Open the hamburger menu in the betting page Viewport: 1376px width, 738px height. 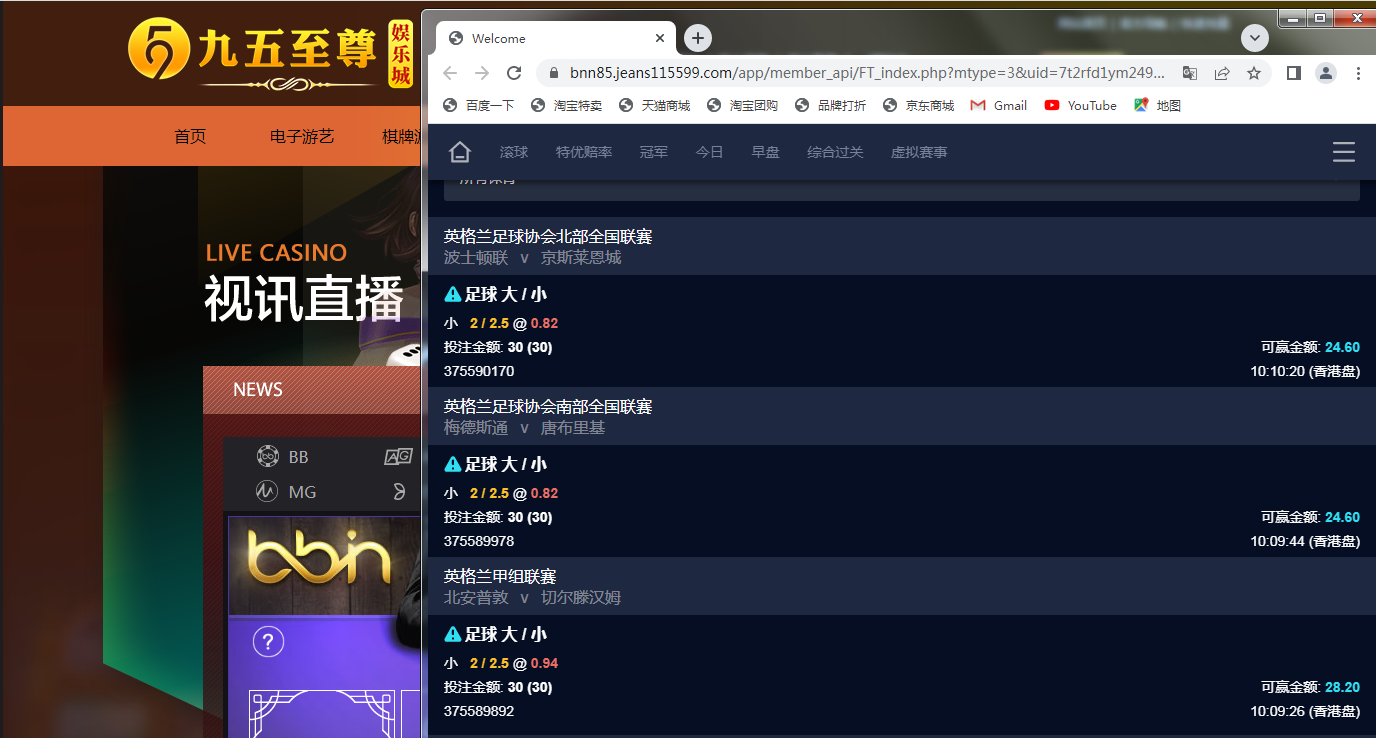1344,152
